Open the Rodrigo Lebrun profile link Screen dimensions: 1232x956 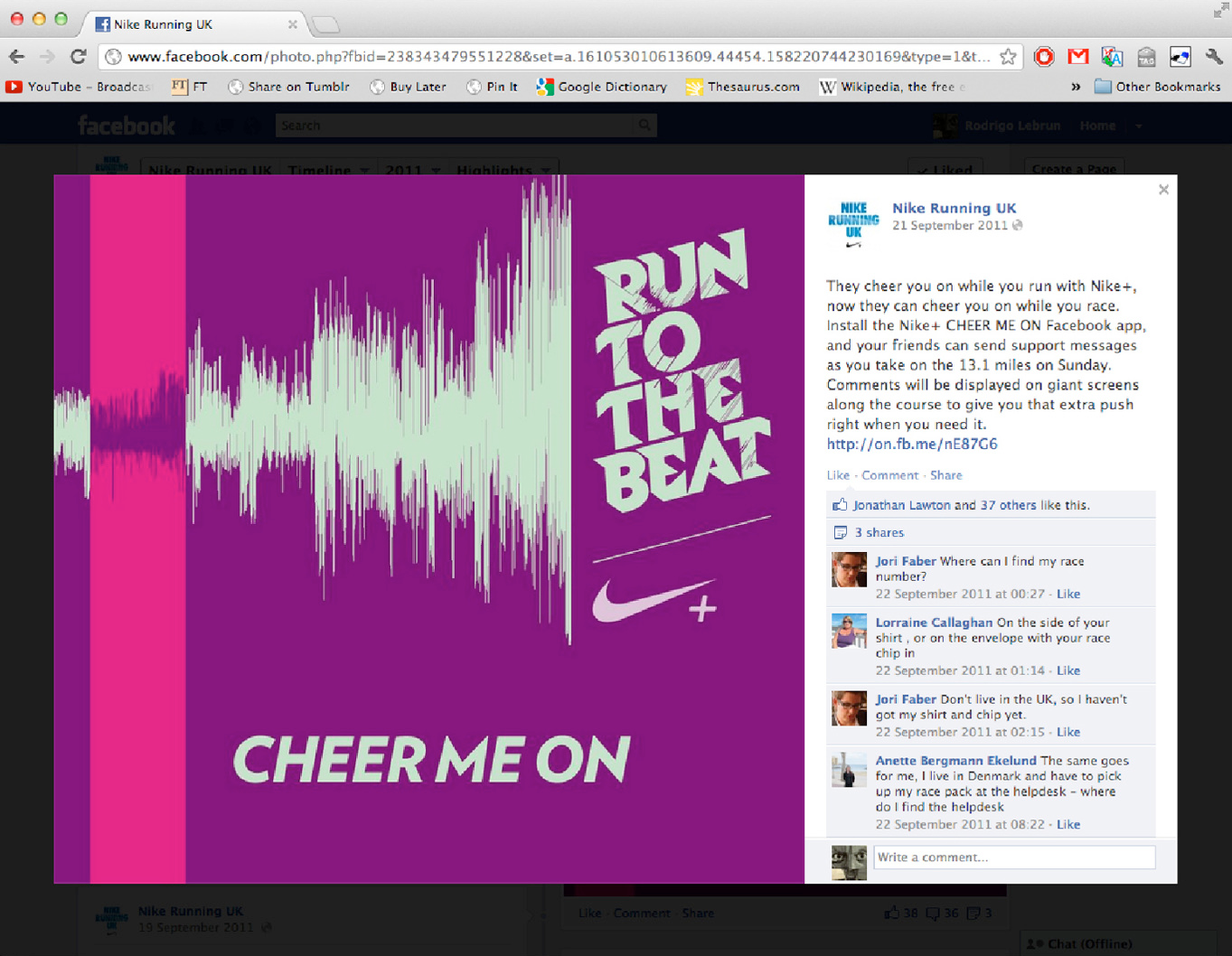click(1011, 126)
